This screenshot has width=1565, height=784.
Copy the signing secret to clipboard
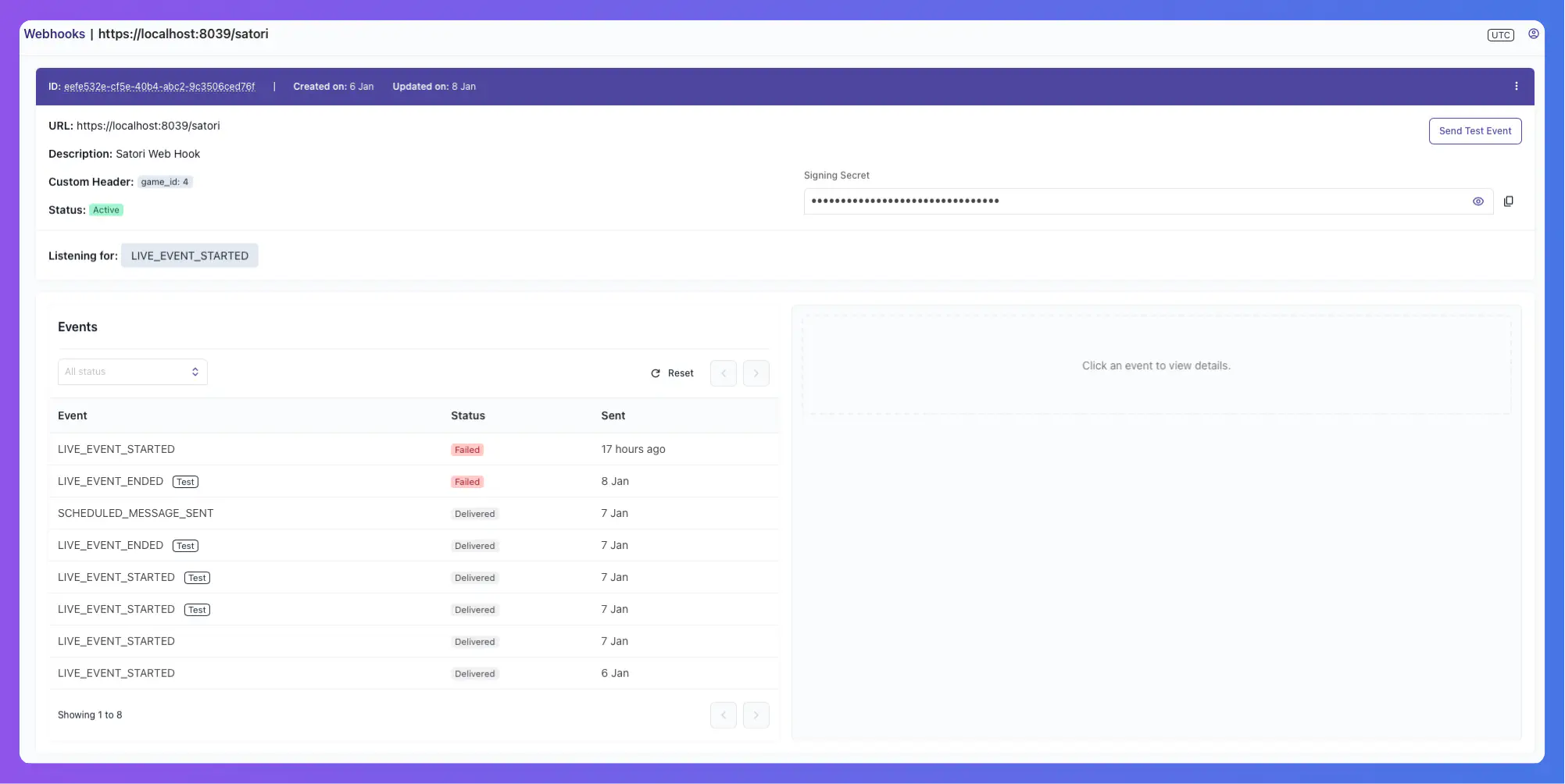[x=1508, y=201]
